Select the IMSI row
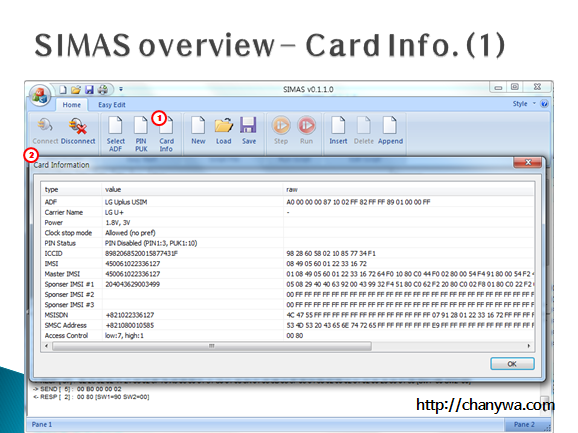Screen dimensions: 578x433 [288, 264]
